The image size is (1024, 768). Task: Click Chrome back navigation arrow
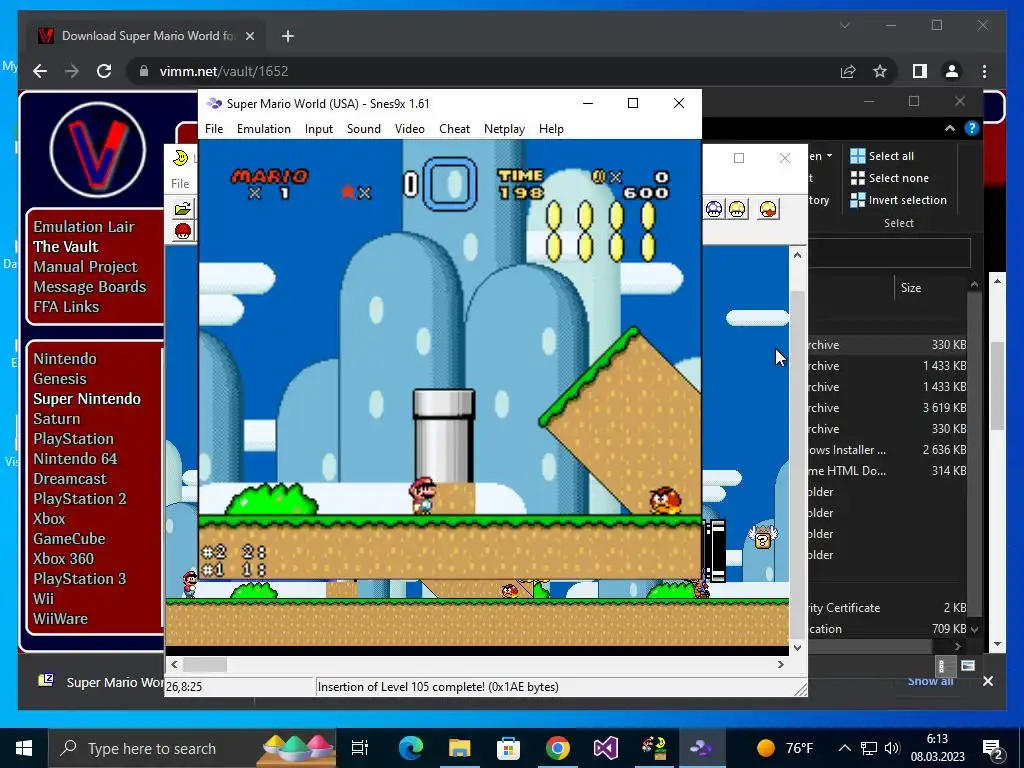pos(40,71)
